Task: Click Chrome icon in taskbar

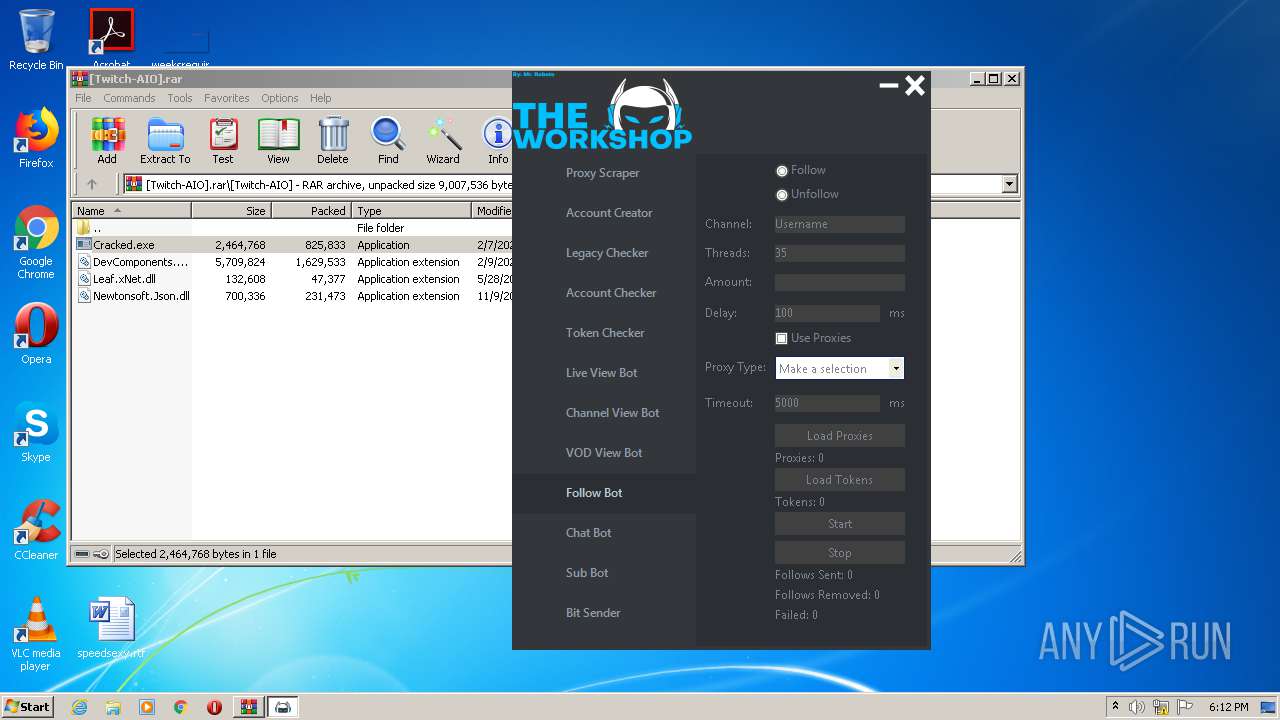Action: pos(181,707)
